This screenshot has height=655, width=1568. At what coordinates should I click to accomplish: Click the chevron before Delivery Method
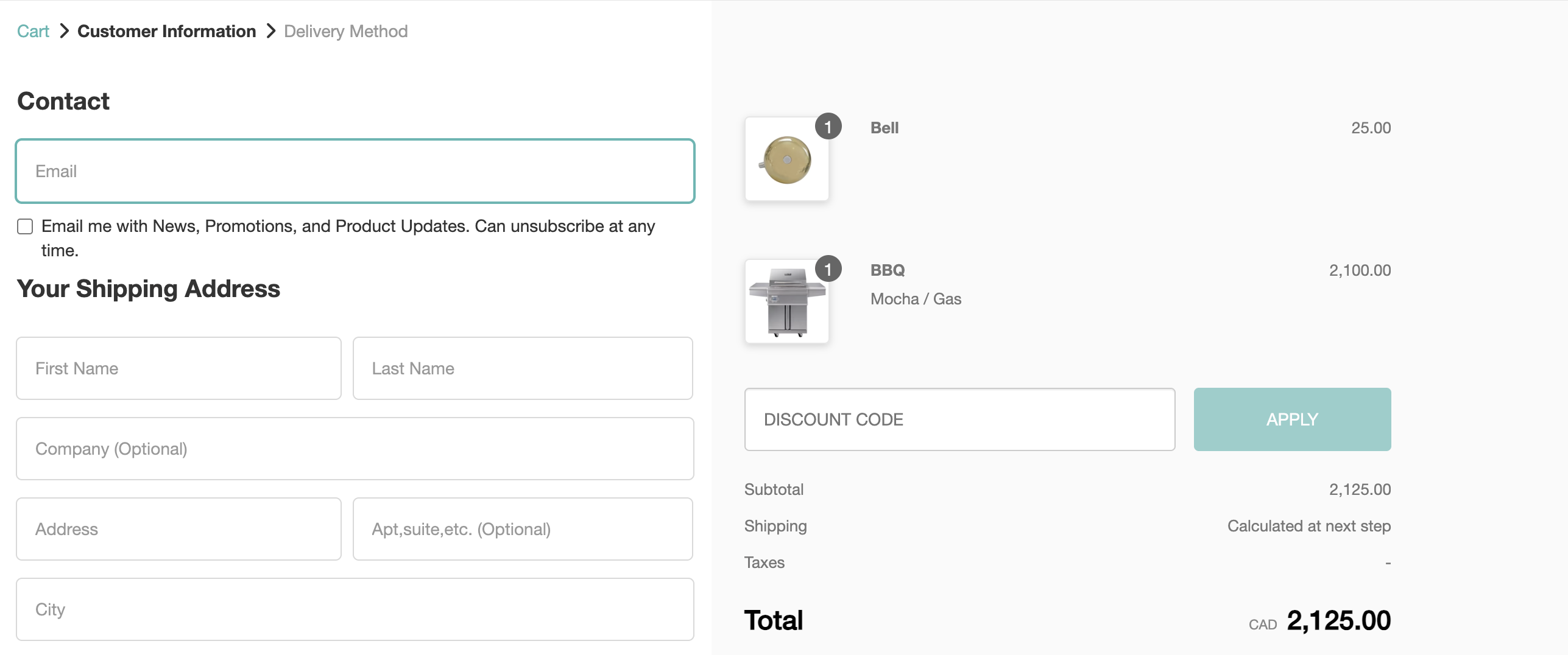tap(271, 31)
